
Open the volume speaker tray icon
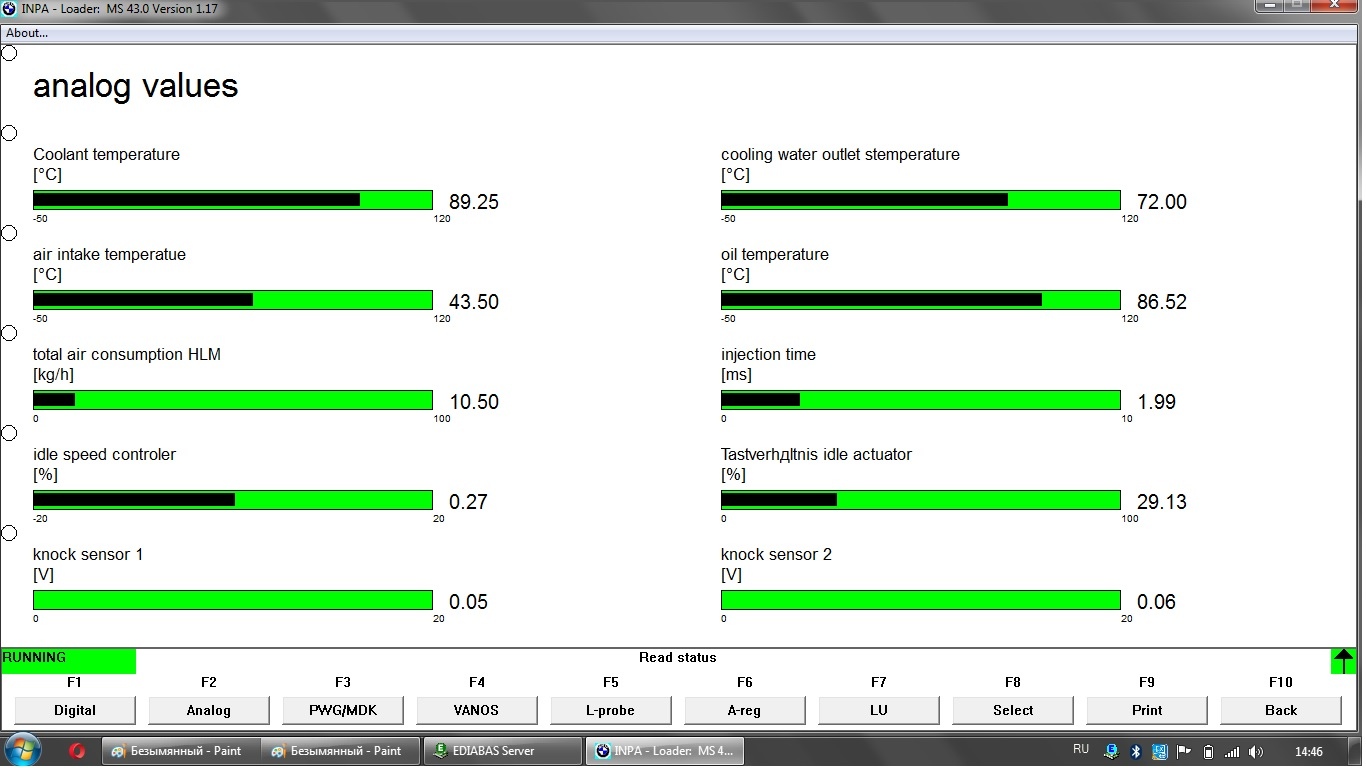1256,751
